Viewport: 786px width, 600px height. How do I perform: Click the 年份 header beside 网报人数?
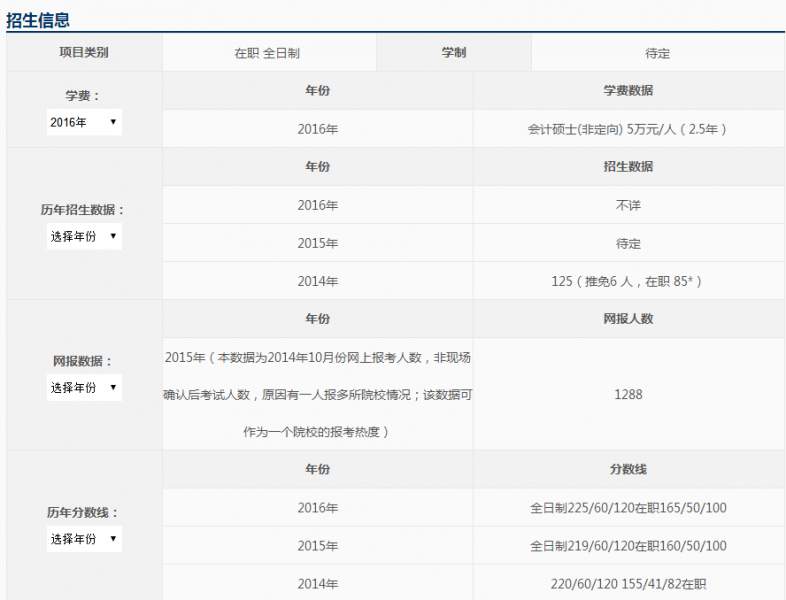(x=318, y=318)
